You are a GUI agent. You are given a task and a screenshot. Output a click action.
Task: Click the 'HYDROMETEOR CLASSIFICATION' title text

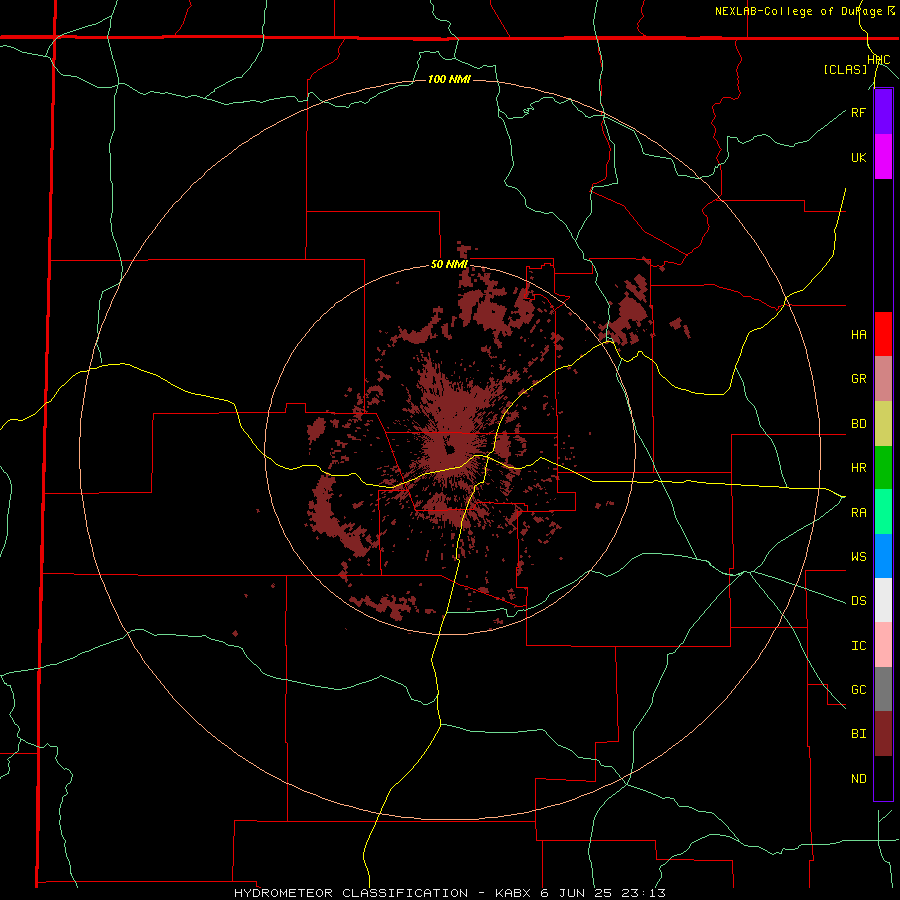351,893
